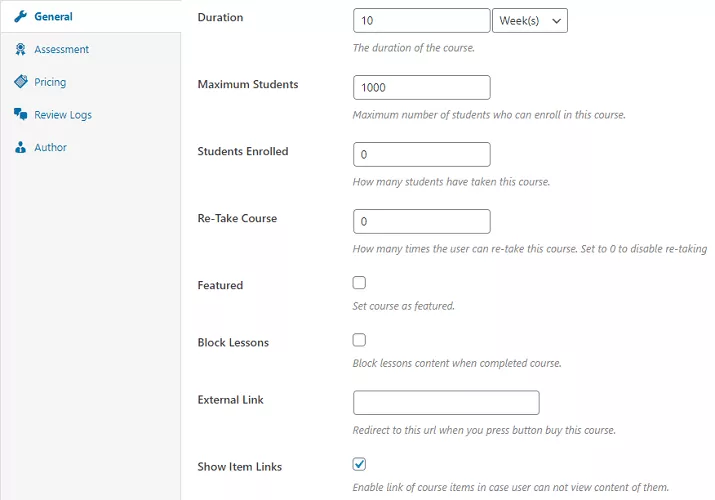
Task: Check the Block Lessons checkbox
Action: click(x=360, y=340)
